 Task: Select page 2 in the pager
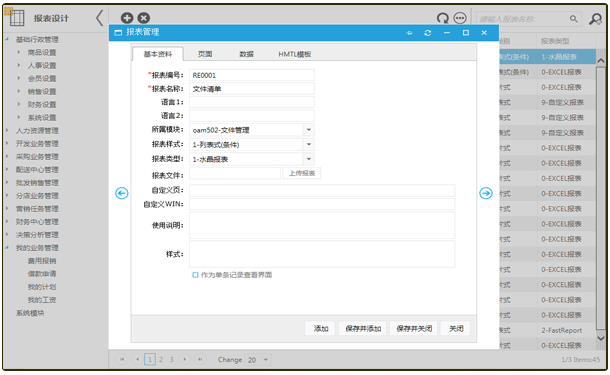click(161, 359)
